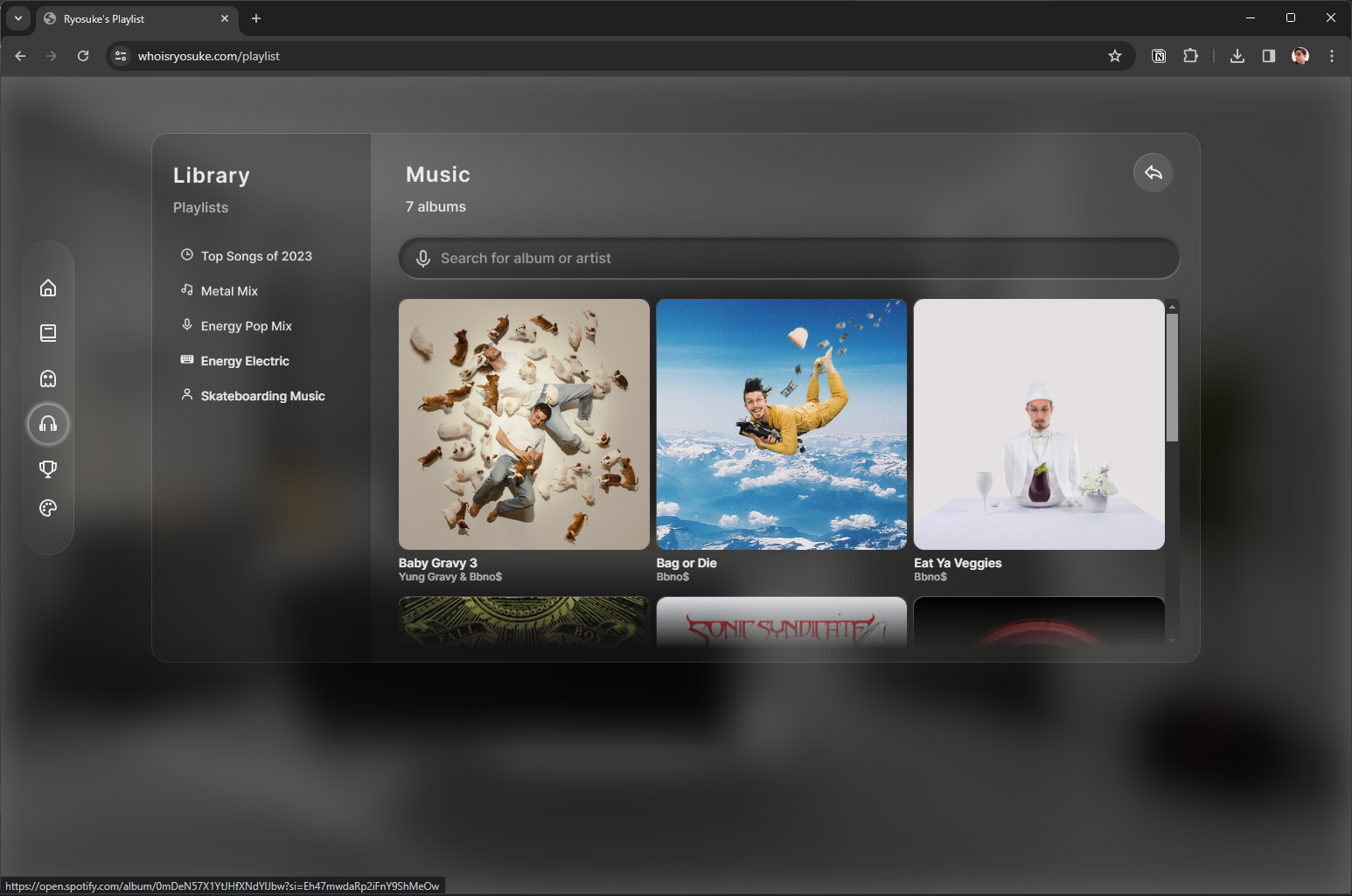Select the ghost icon in the sidebar

tap(48, 378)
